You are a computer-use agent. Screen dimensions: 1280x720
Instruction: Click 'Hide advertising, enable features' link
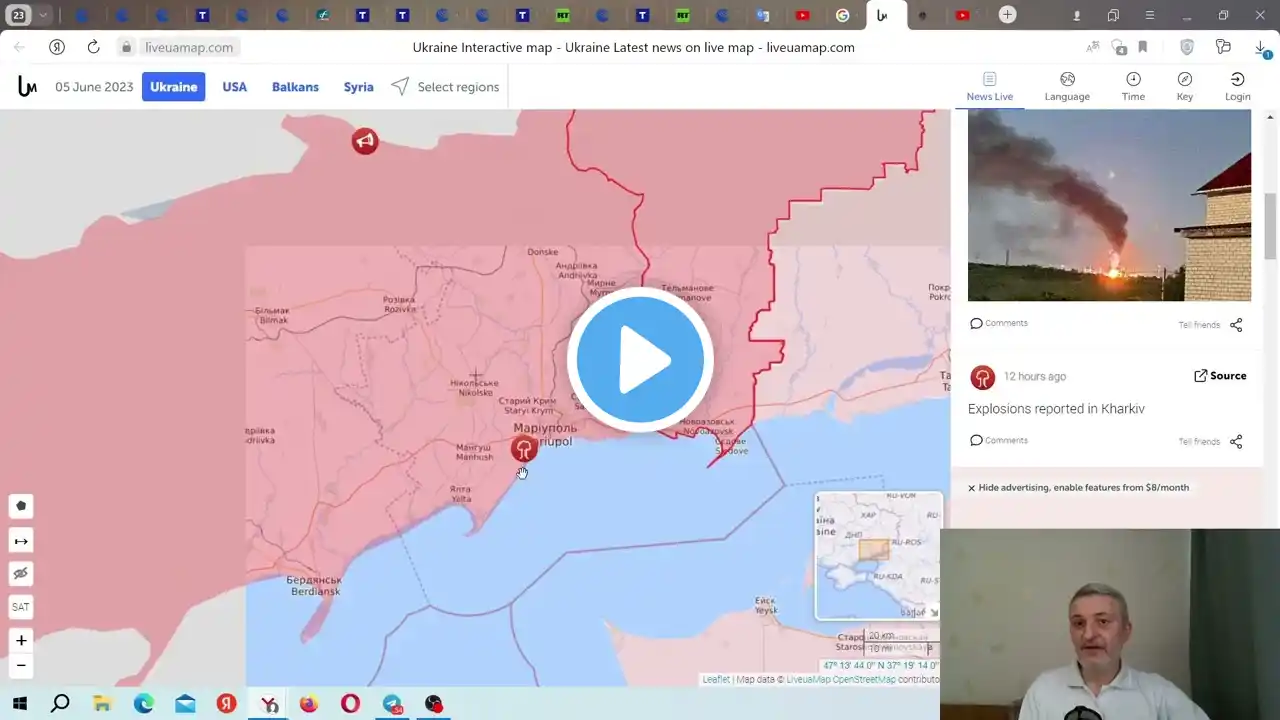(x=1078, y=488)
